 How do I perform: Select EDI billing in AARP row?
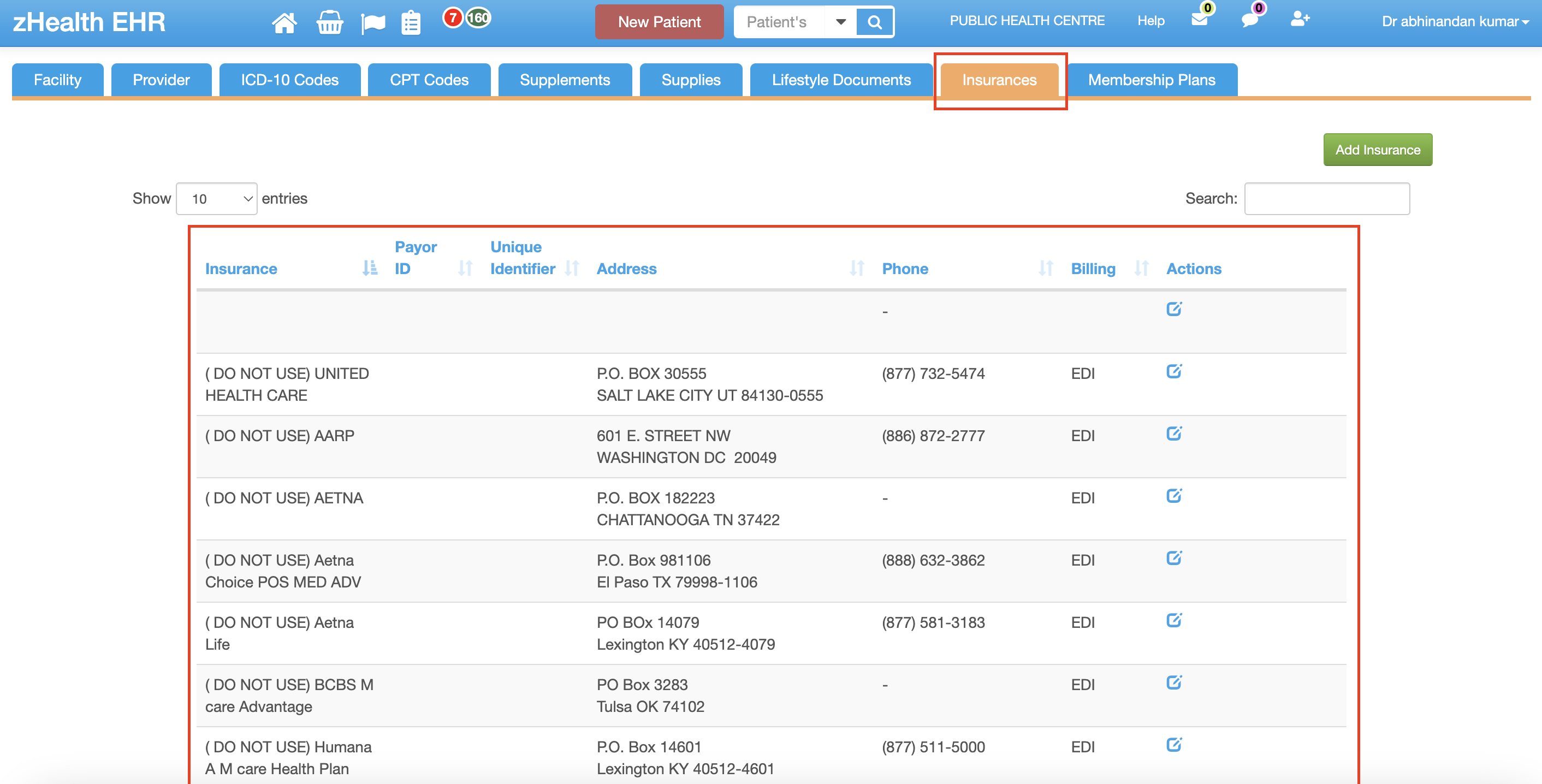click(1083, 436)
